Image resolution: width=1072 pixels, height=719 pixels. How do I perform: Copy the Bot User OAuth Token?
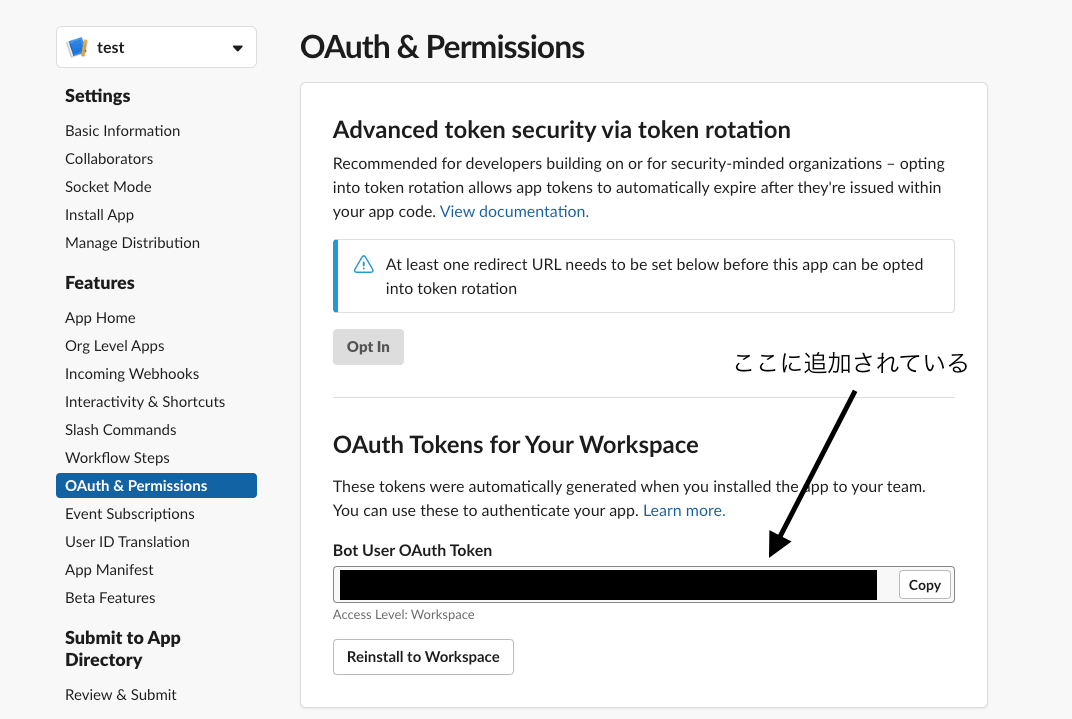(923, 585)
